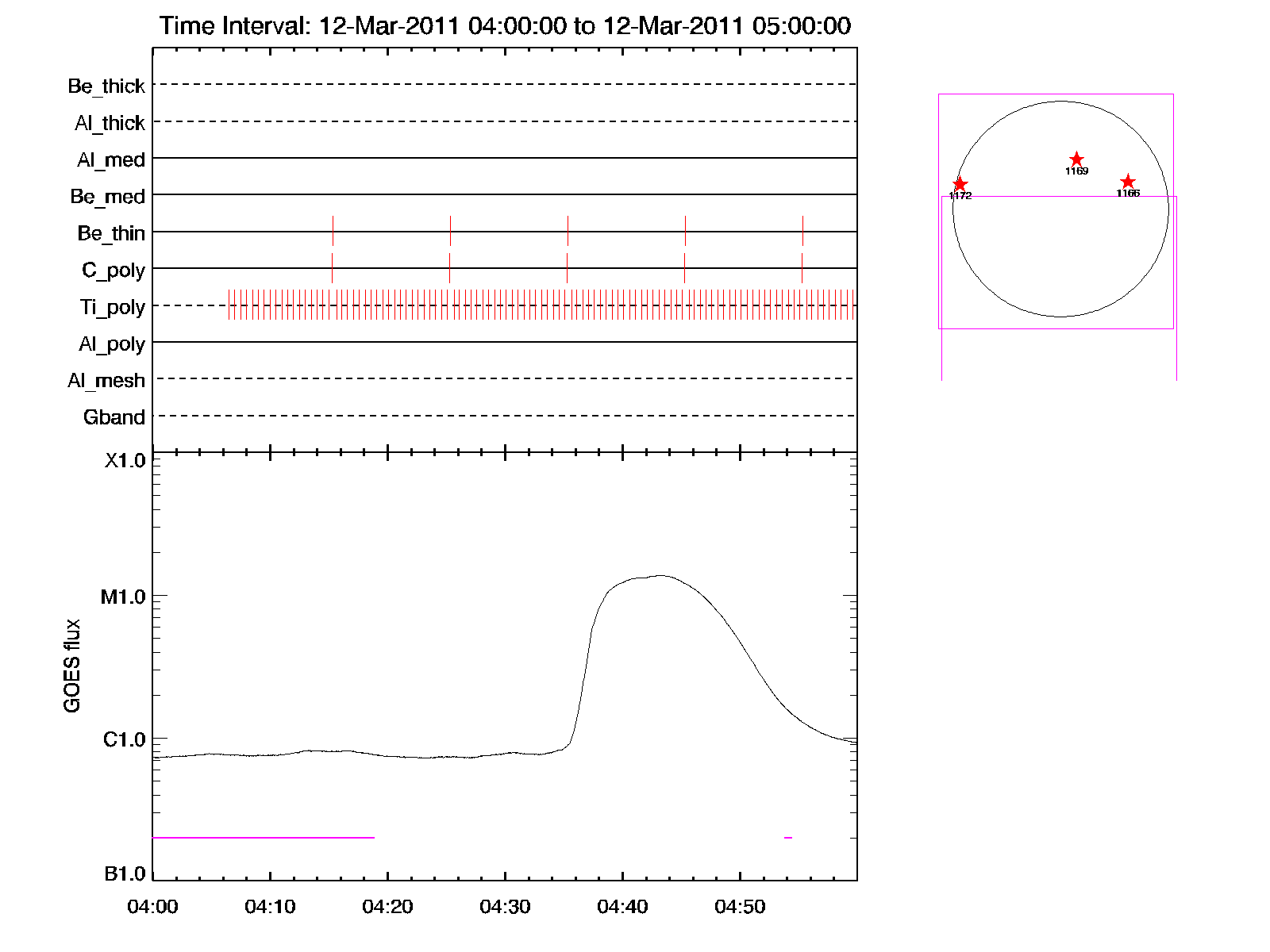
Task: Click the red star for region 1166
Action: coord(1128,182)
